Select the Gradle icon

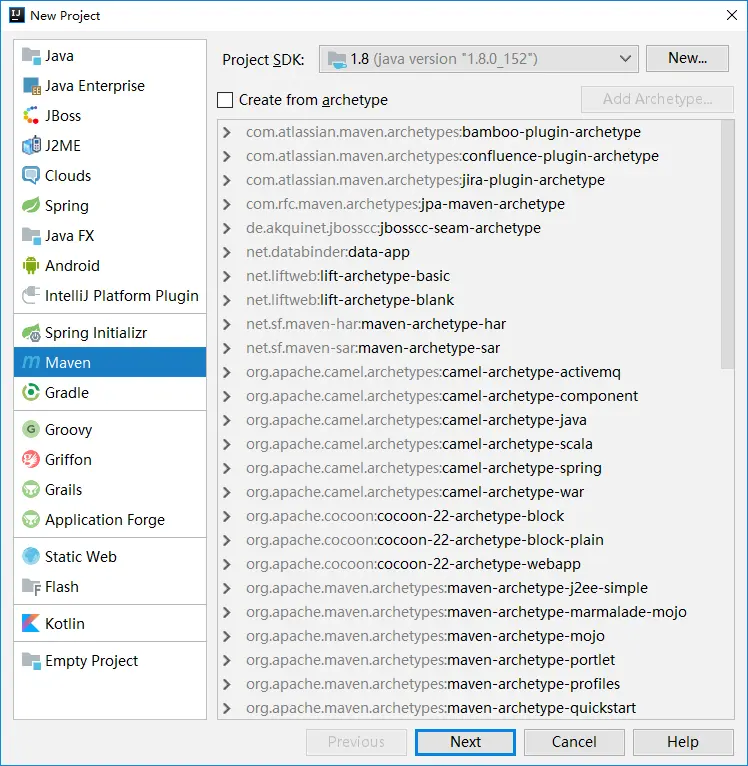(31, 393)
